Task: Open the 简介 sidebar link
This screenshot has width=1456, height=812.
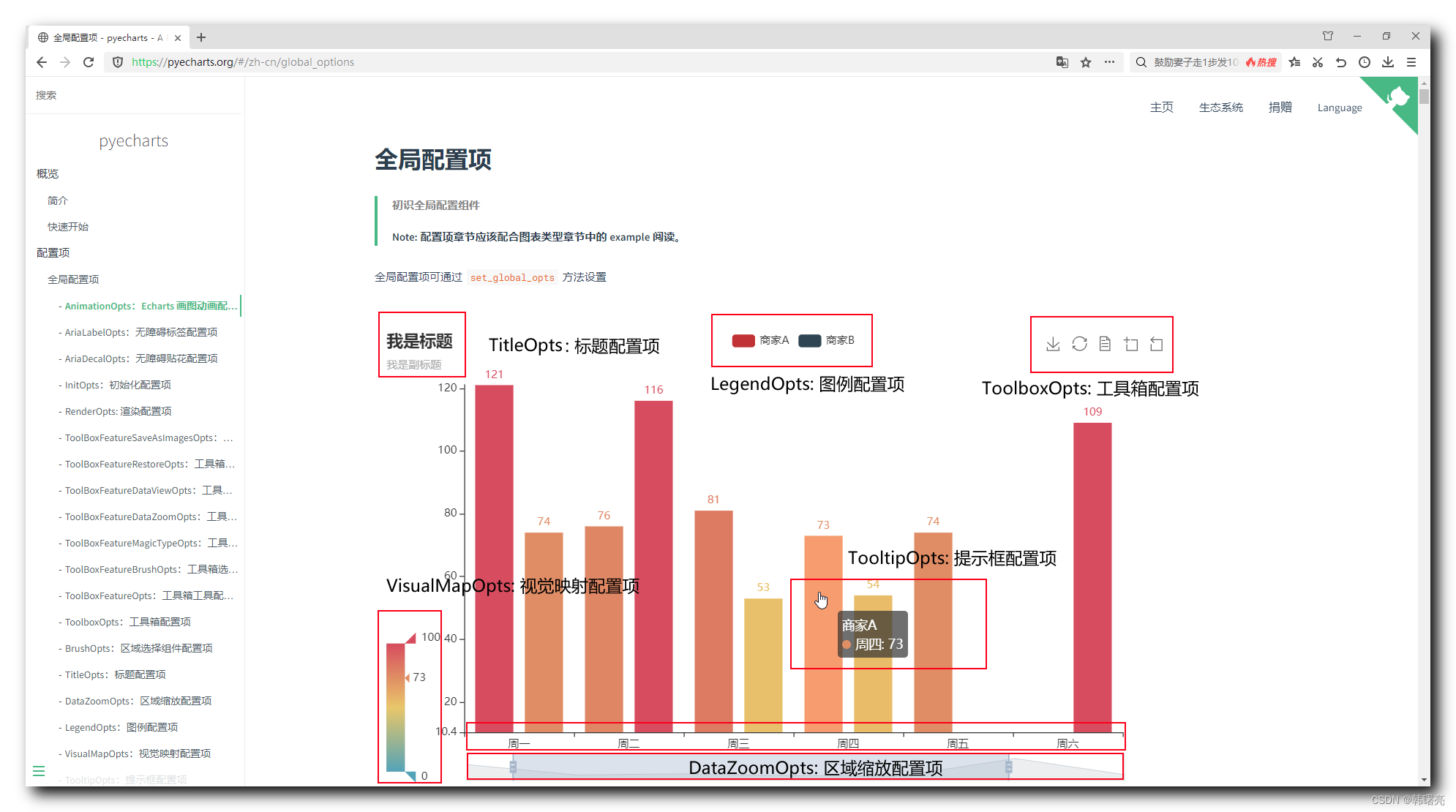Action: (58, 200)
